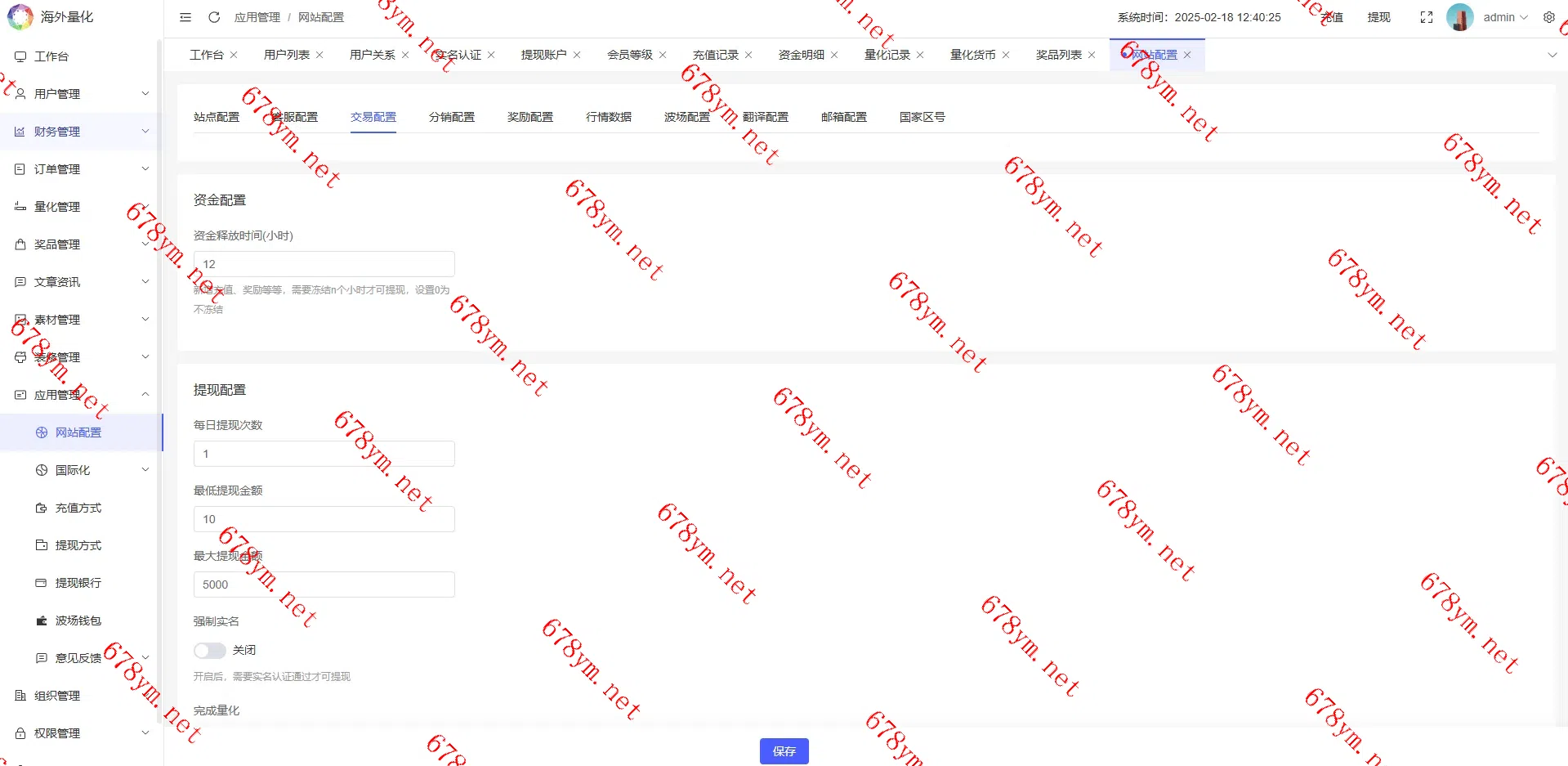Switch to the 分销配置 tab
This screenshot has height=766, width=1568.
coord(452,117)
